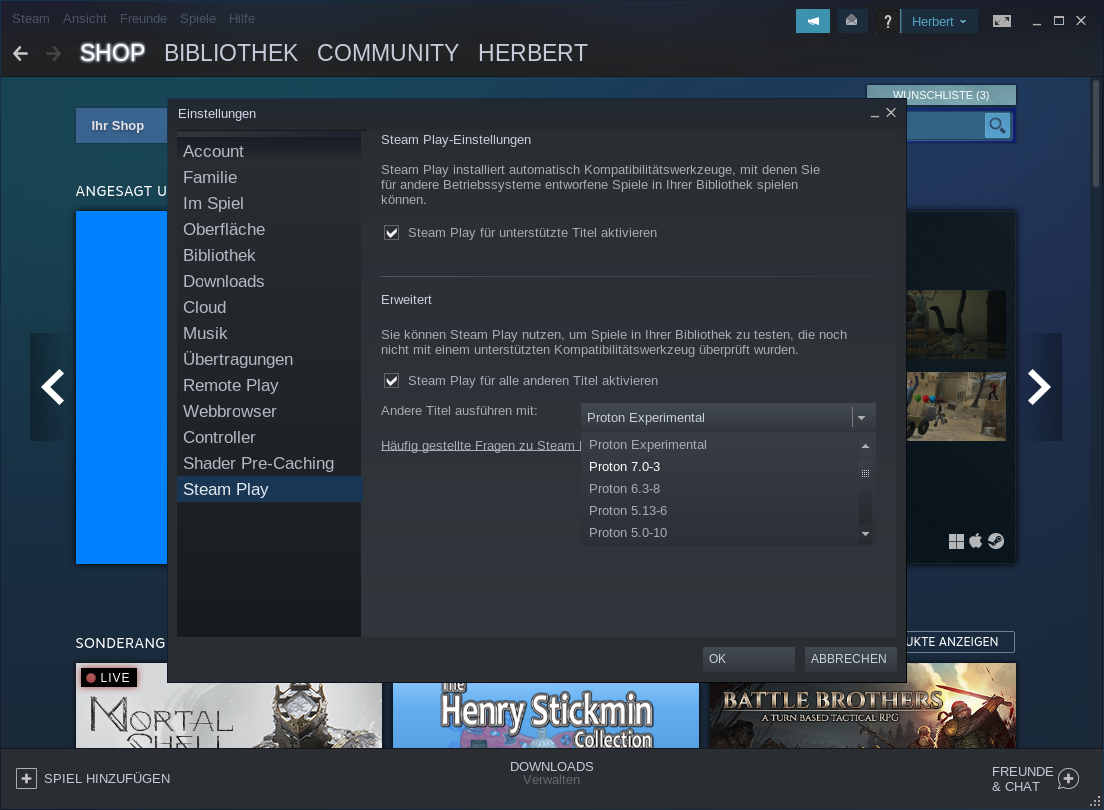Open WUNSCHLISTE (3) button
The height and width of the screenshot is (810, 1104).
[941, 95]
